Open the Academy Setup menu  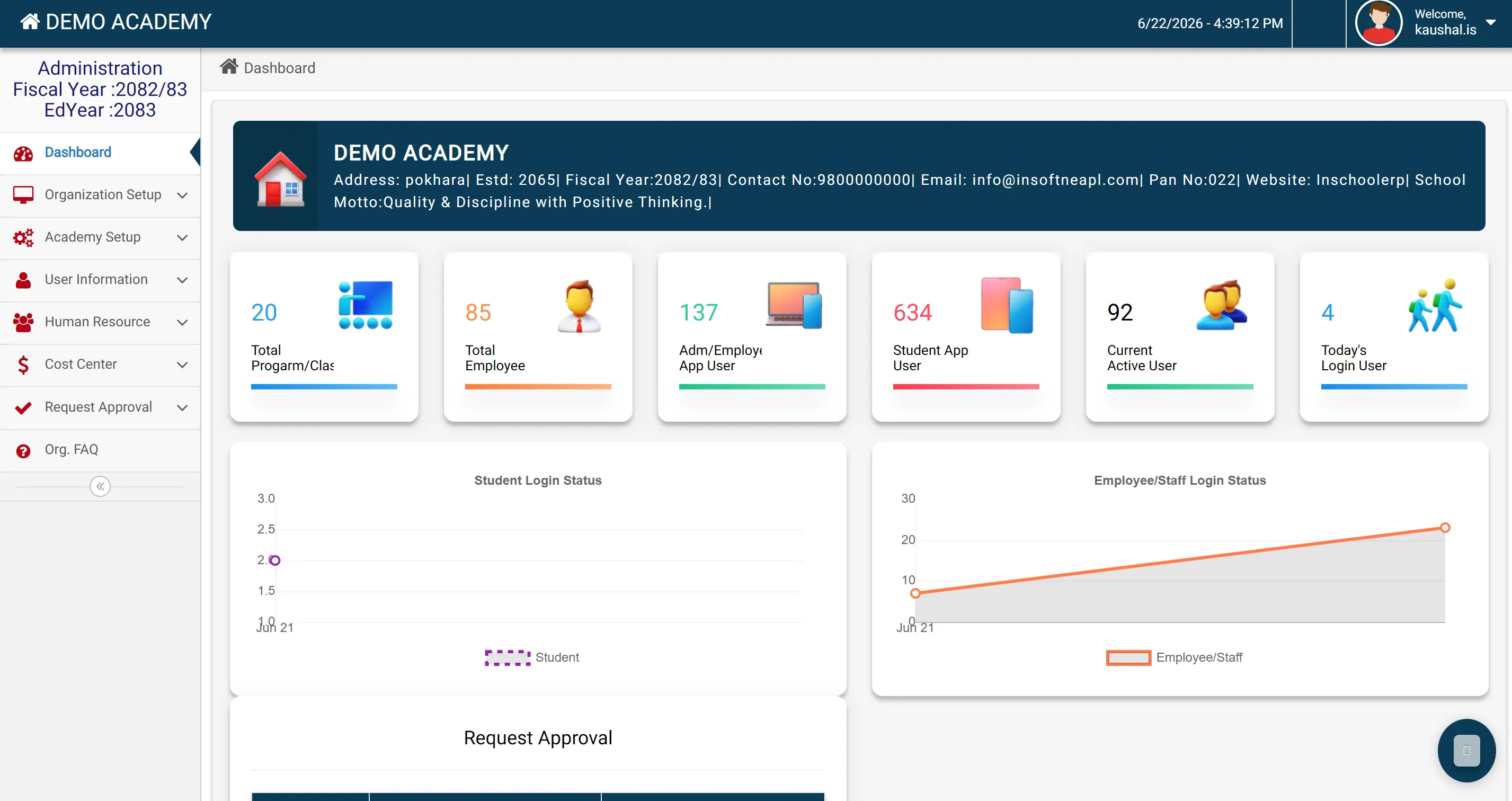(x=100, y=237)
